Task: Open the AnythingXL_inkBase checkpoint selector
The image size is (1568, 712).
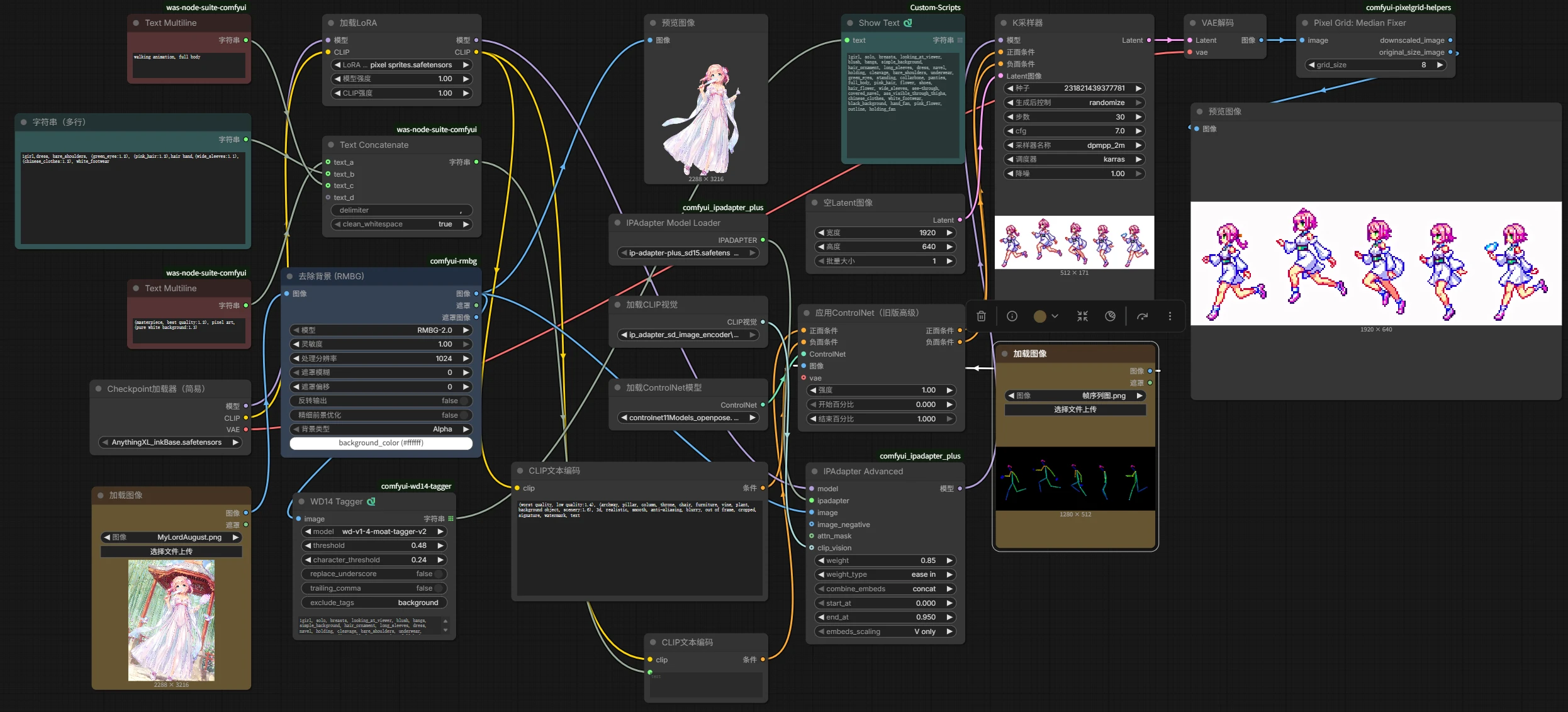Action: tap(171, 442)
